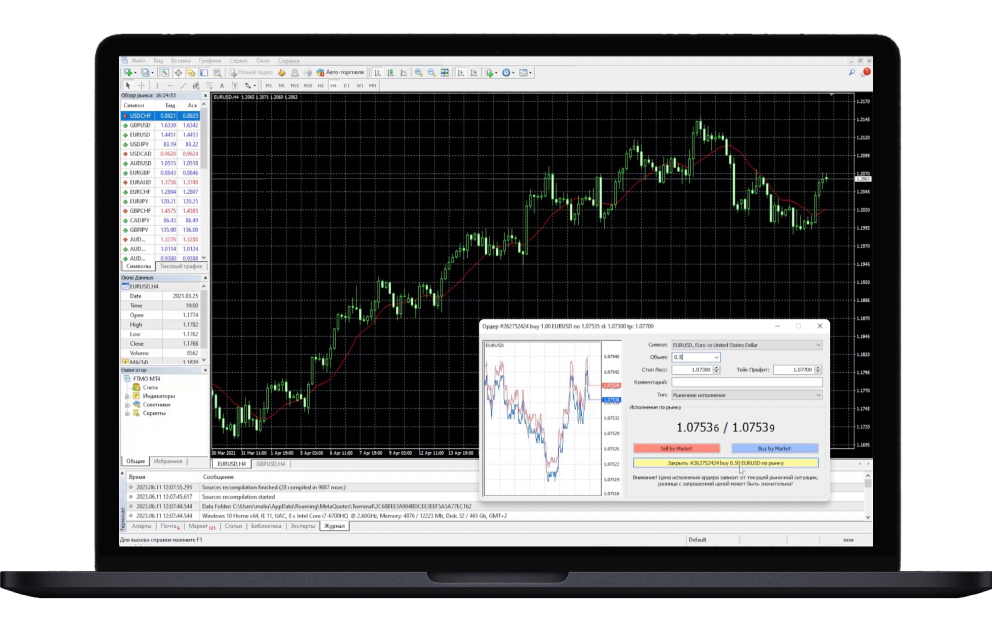The height and width of the screenshot is (631, 992).
Task: Switch timeframe to W1
Action: [359, 85]
